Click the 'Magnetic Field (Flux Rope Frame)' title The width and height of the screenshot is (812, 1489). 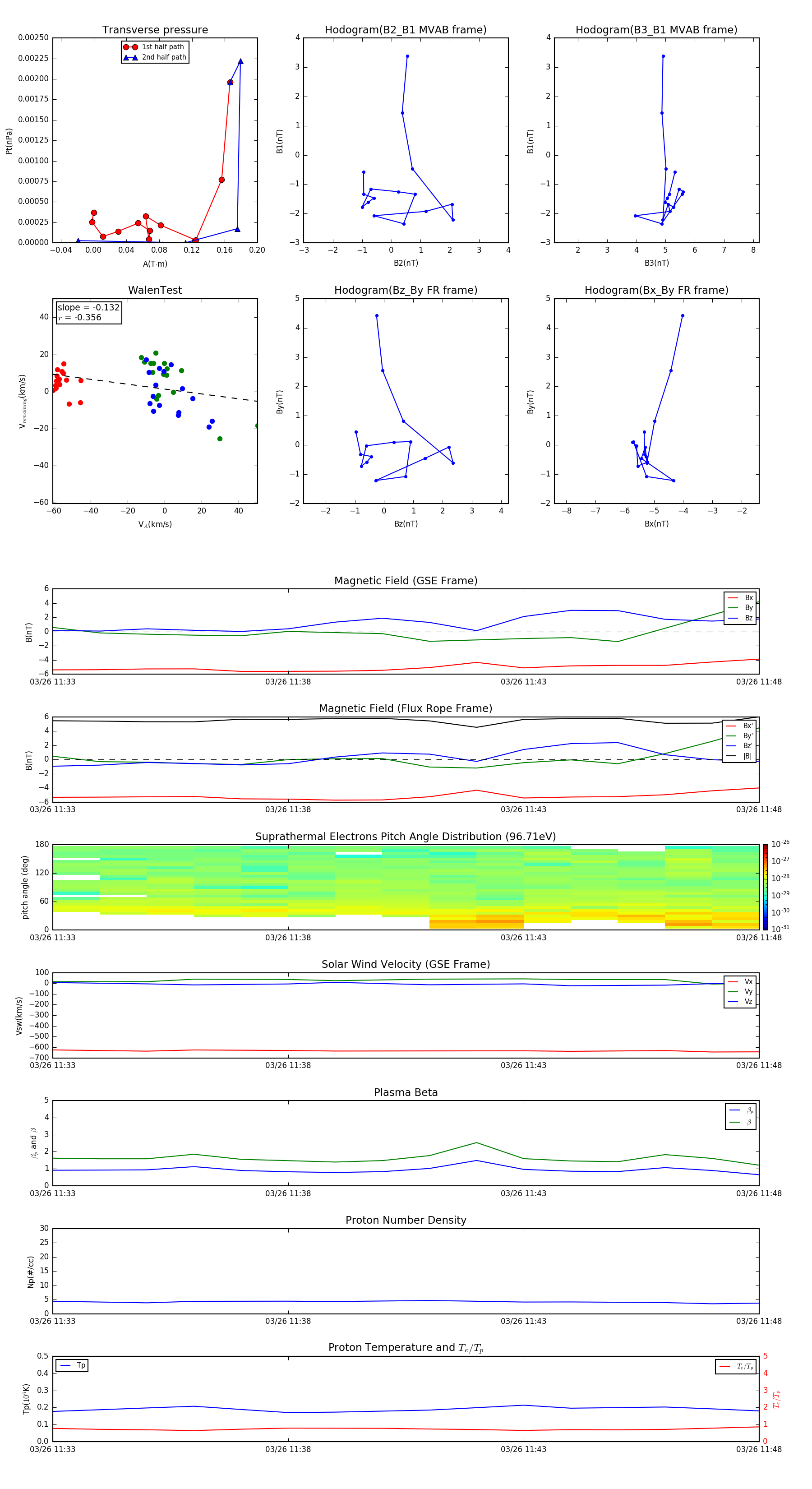tap(406, 708)
